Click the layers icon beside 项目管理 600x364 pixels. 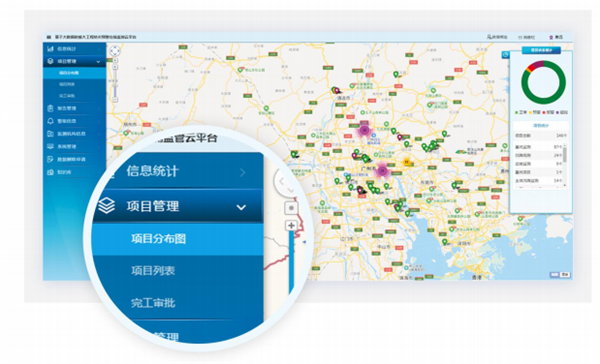pos(50,61)
